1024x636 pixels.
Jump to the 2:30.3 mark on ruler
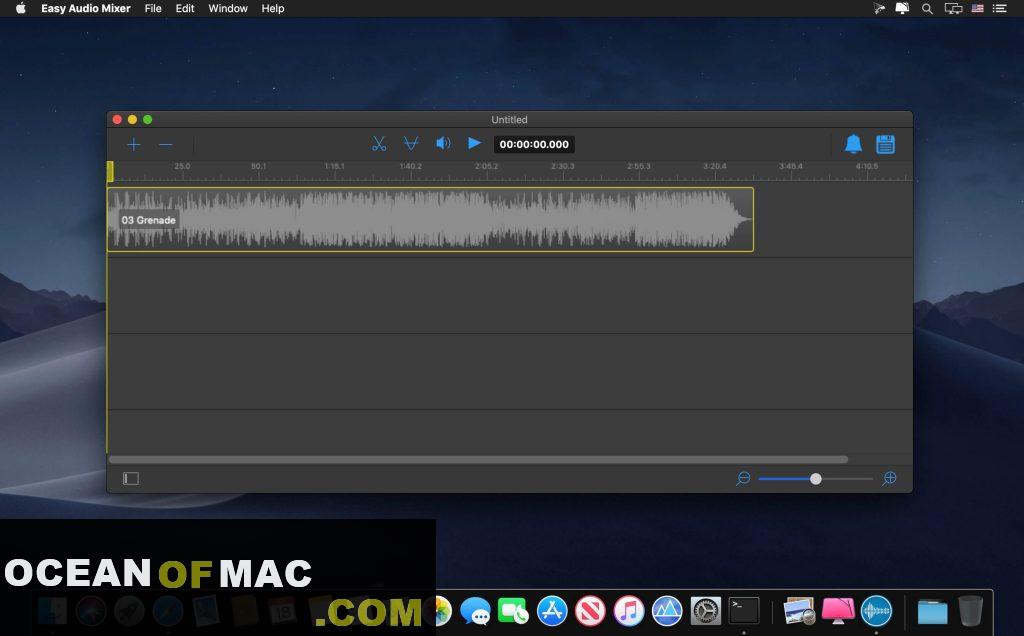pyautogui.click(x=563, y=167)
